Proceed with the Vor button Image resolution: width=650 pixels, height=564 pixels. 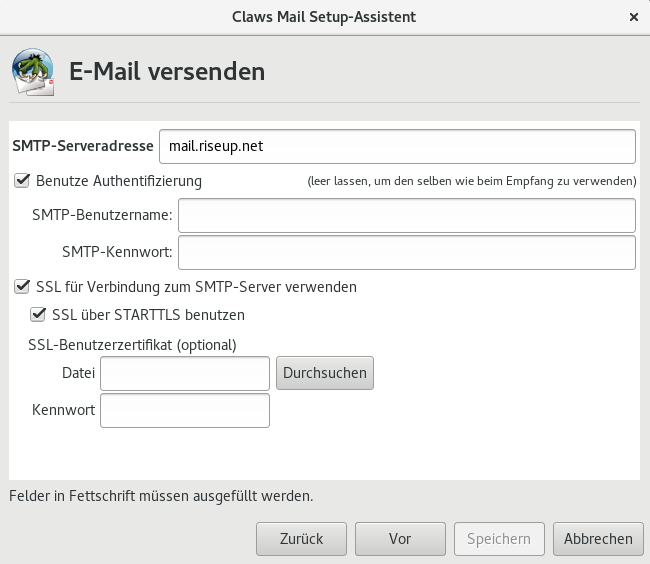pos(400,538)
